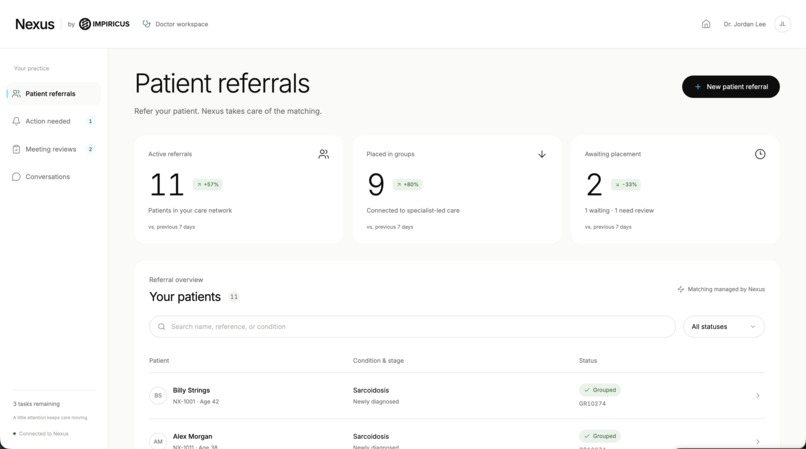This screenshot has width=806, height=449.
Task: Click the Action needed count badge
Action: tap(90, 121)
